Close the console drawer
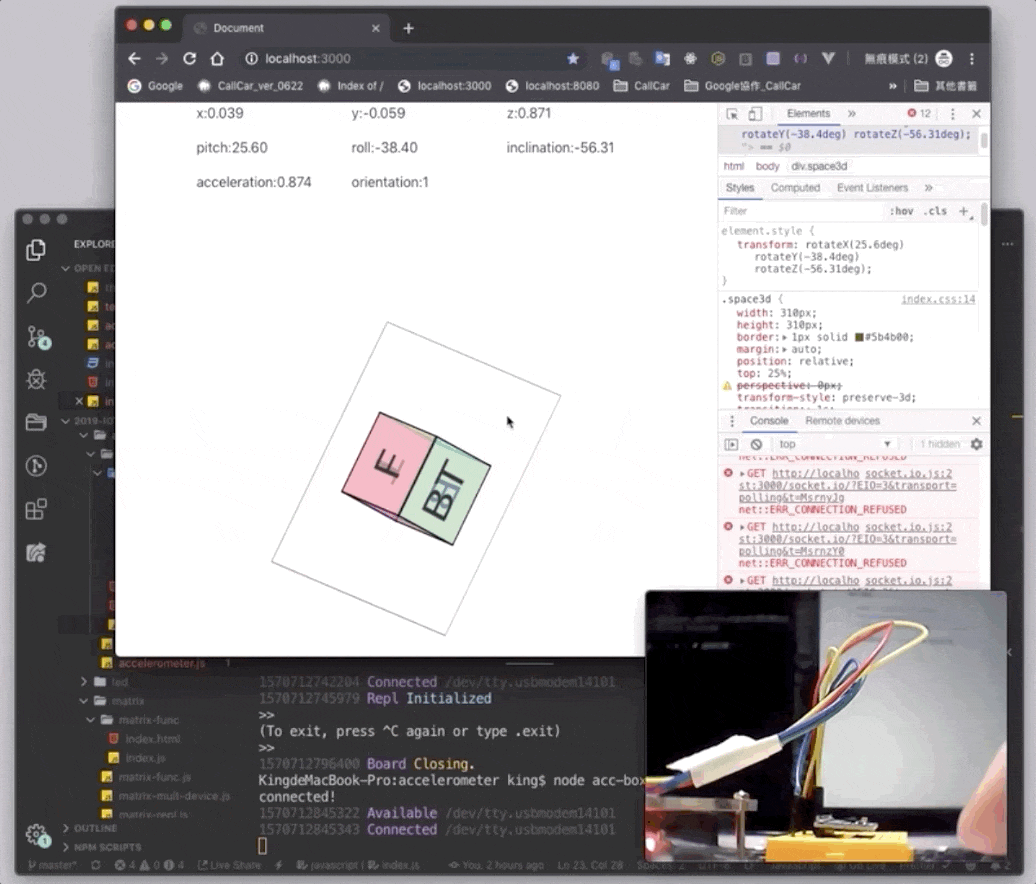Screen dimensions: 1036x884 (x=977, y=421)
